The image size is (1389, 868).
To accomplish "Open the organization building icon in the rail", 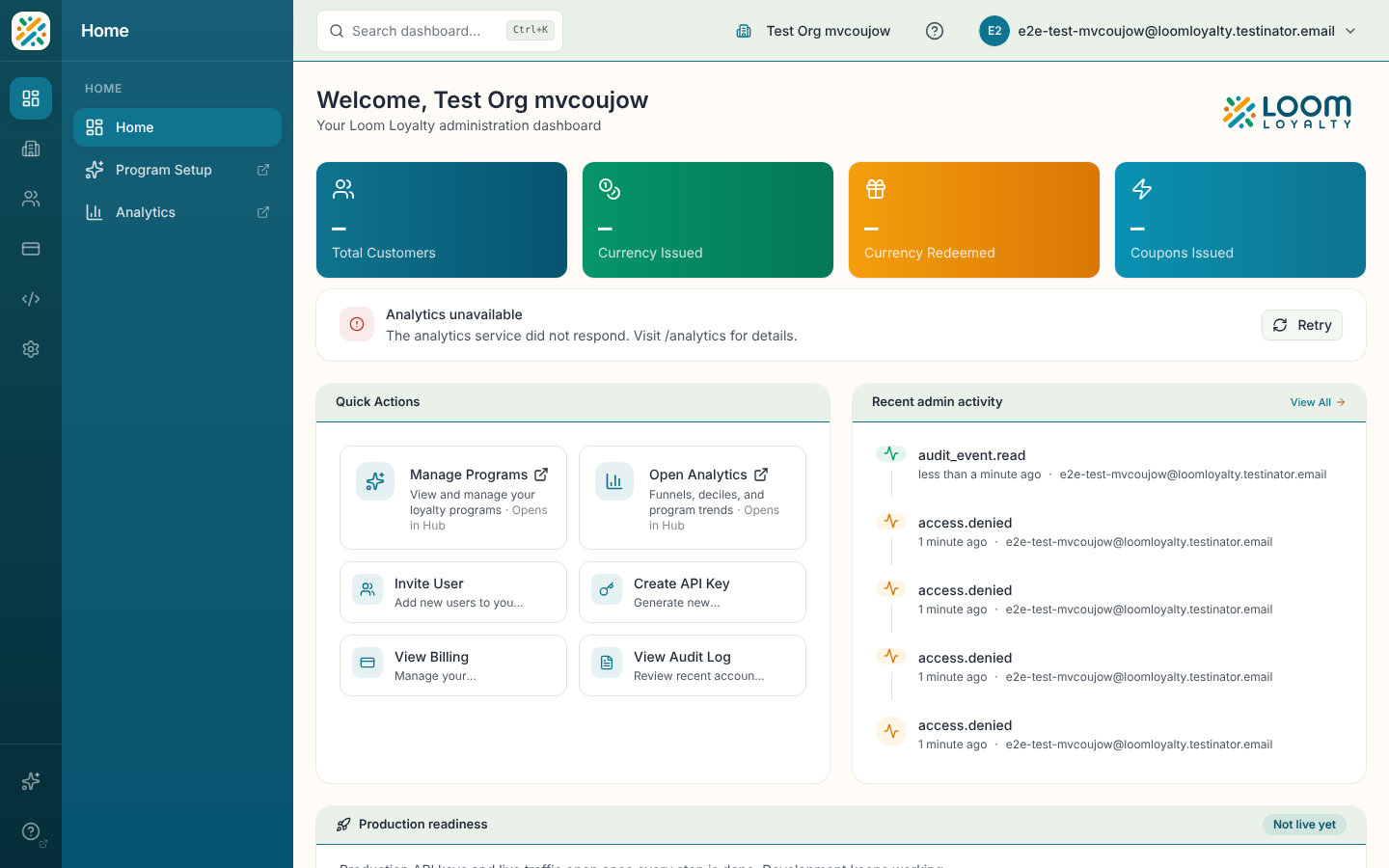I will [31, 149].
